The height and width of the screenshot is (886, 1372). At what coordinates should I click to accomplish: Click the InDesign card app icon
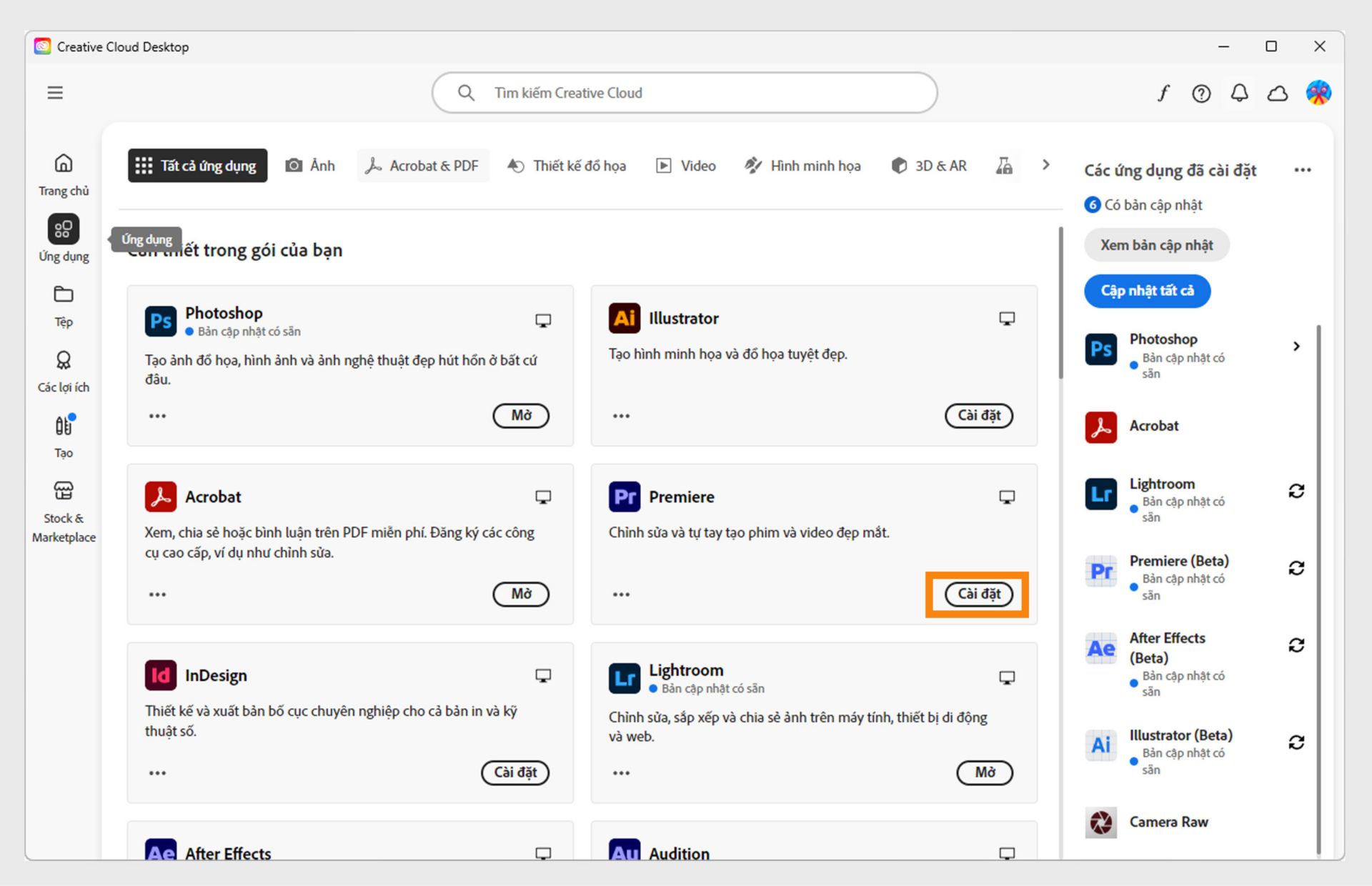click(161, 675)
